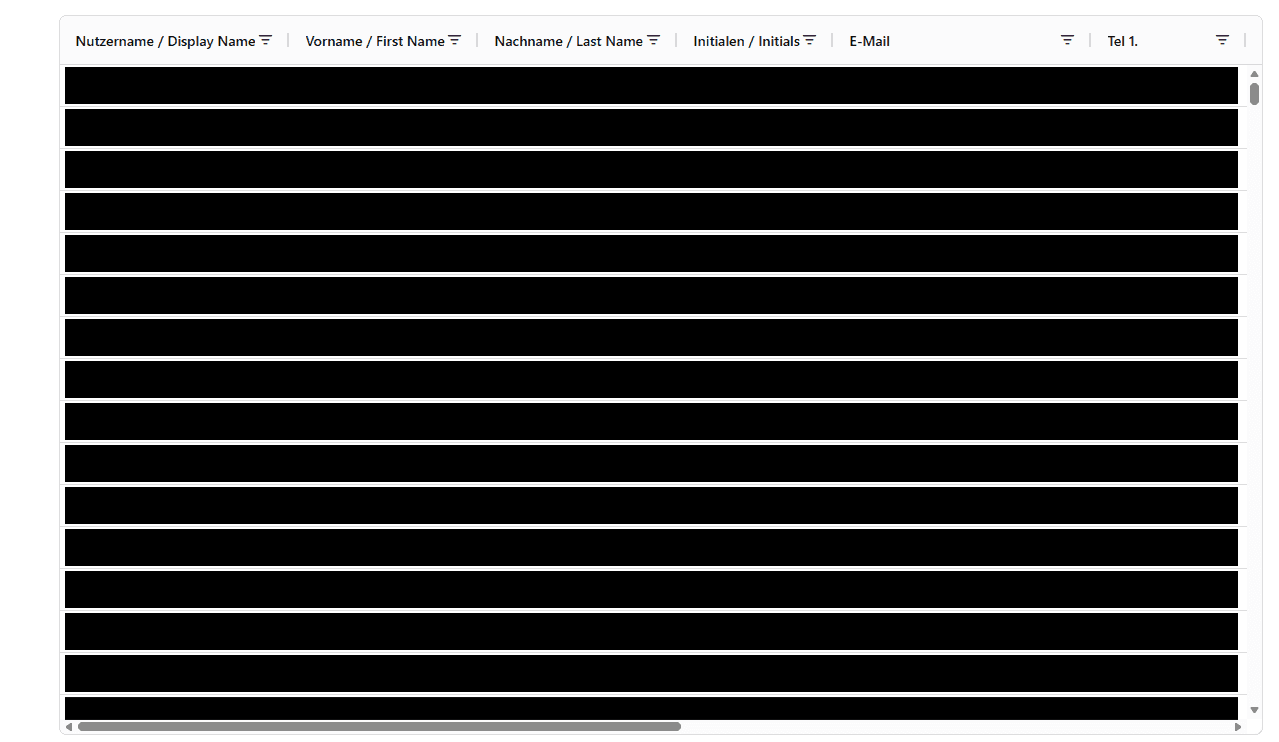
Task: Click the horizontal scrollbar thumb
Action: [380, 727]
